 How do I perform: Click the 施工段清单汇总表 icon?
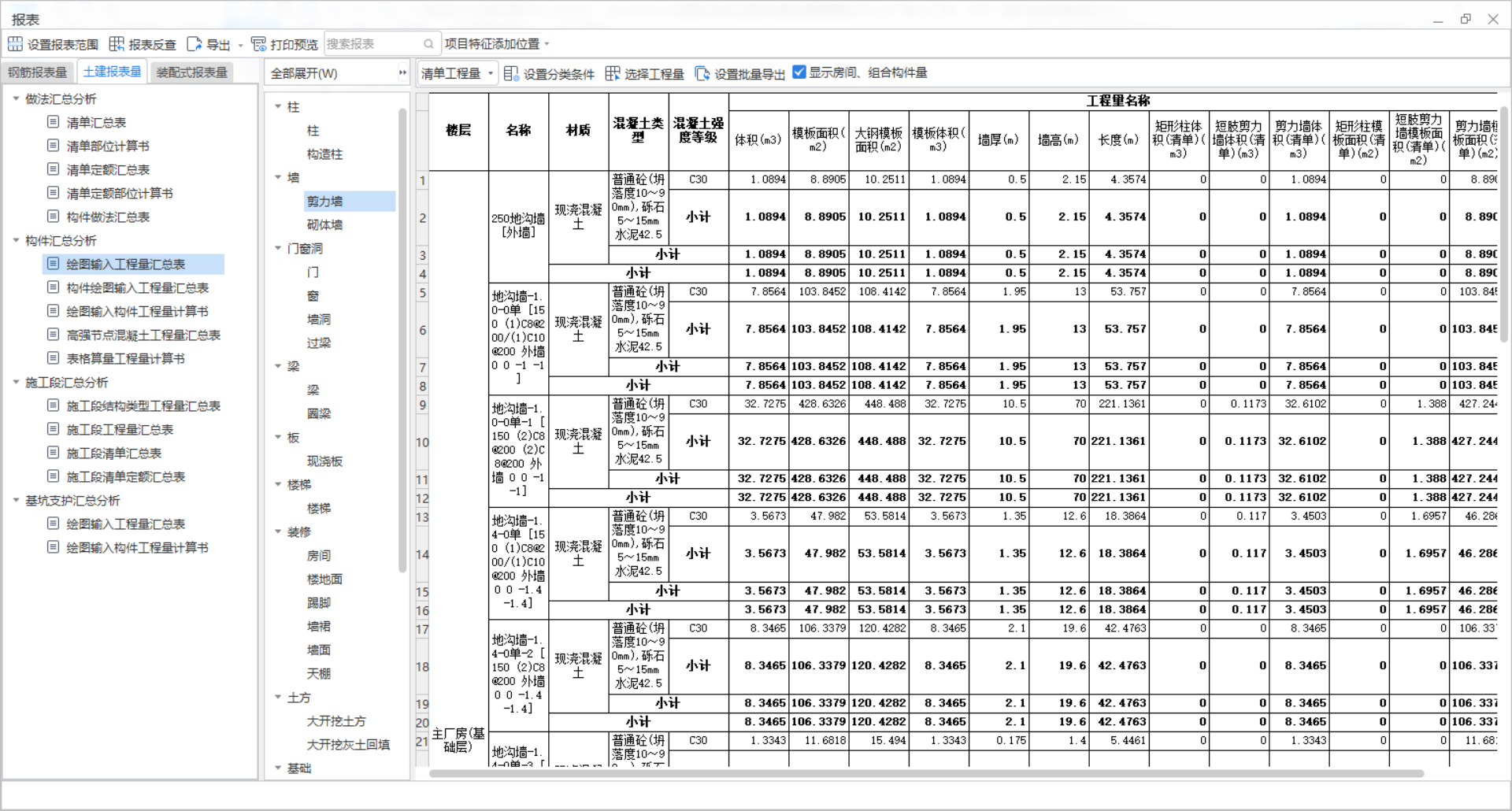click(54, 453)
